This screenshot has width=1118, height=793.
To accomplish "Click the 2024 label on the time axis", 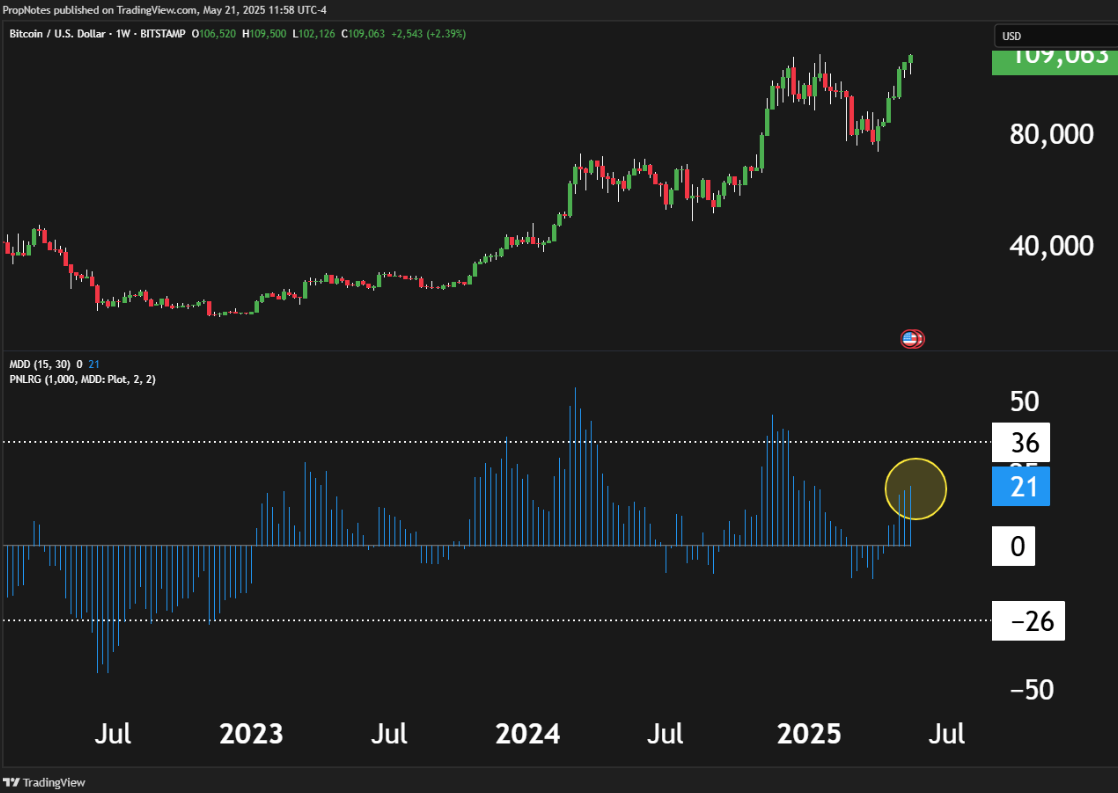I will tap(528, 734).
